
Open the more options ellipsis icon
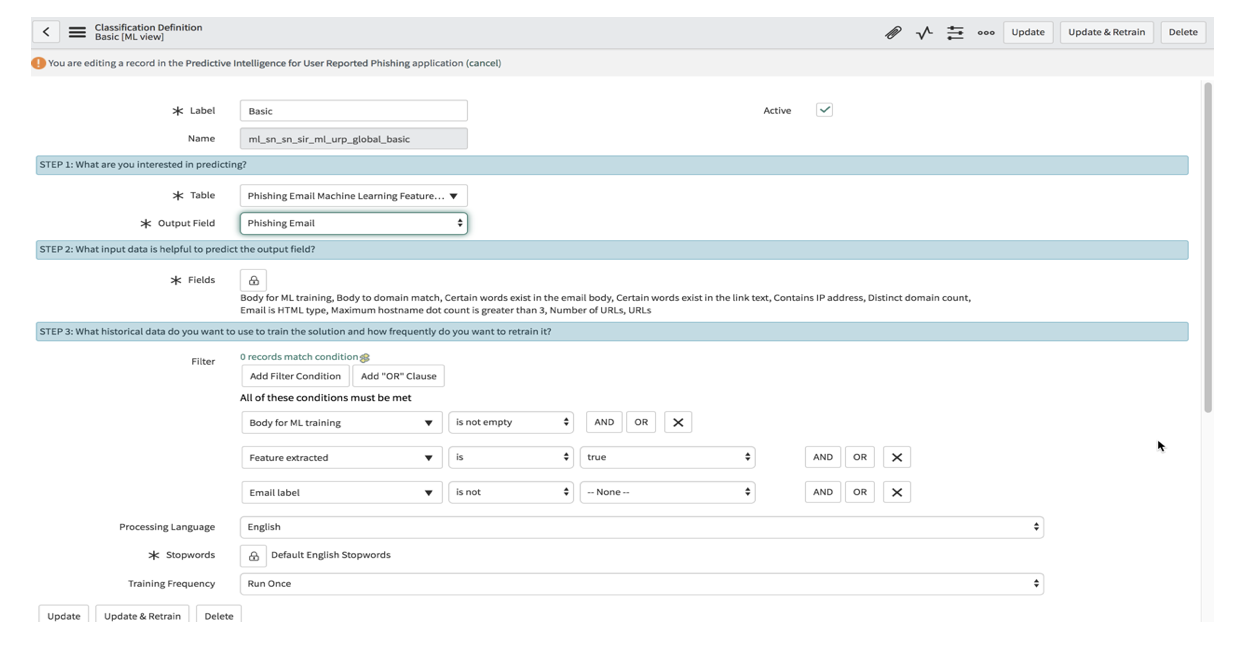click(x=986, y=33)
